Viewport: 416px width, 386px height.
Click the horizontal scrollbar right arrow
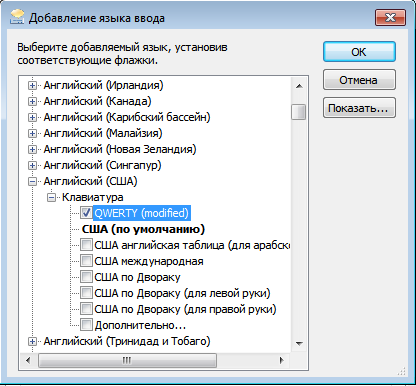282,360
